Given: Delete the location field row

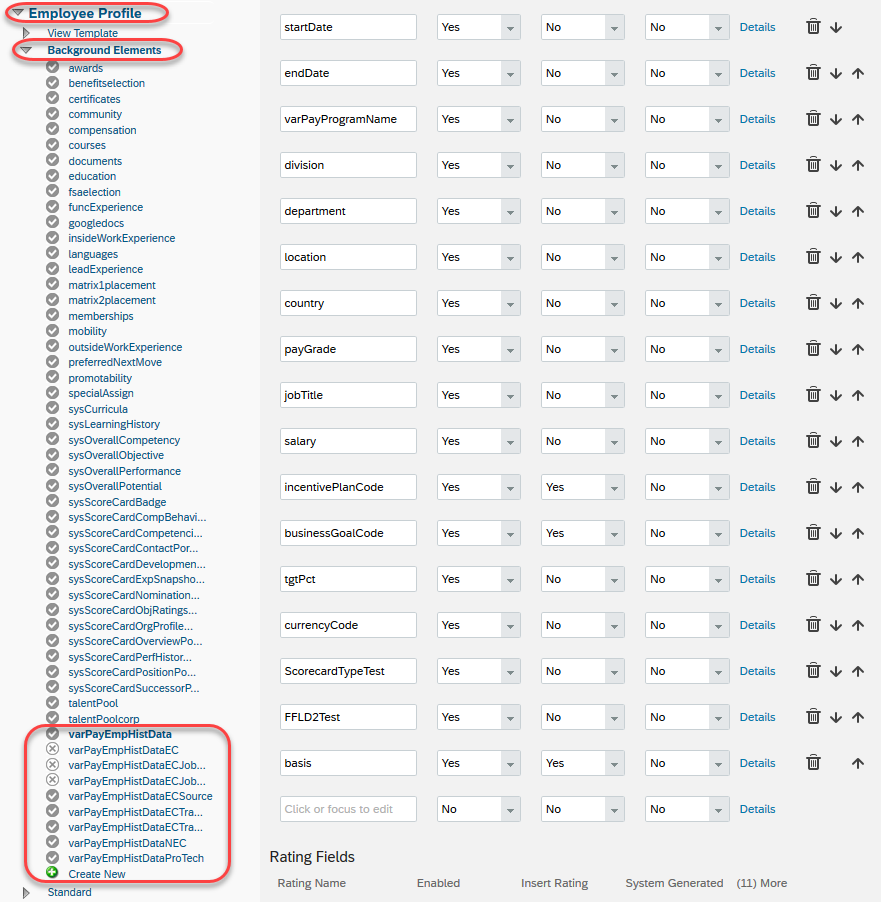Looking at the screenshot, I should click(x=813, y=257).
